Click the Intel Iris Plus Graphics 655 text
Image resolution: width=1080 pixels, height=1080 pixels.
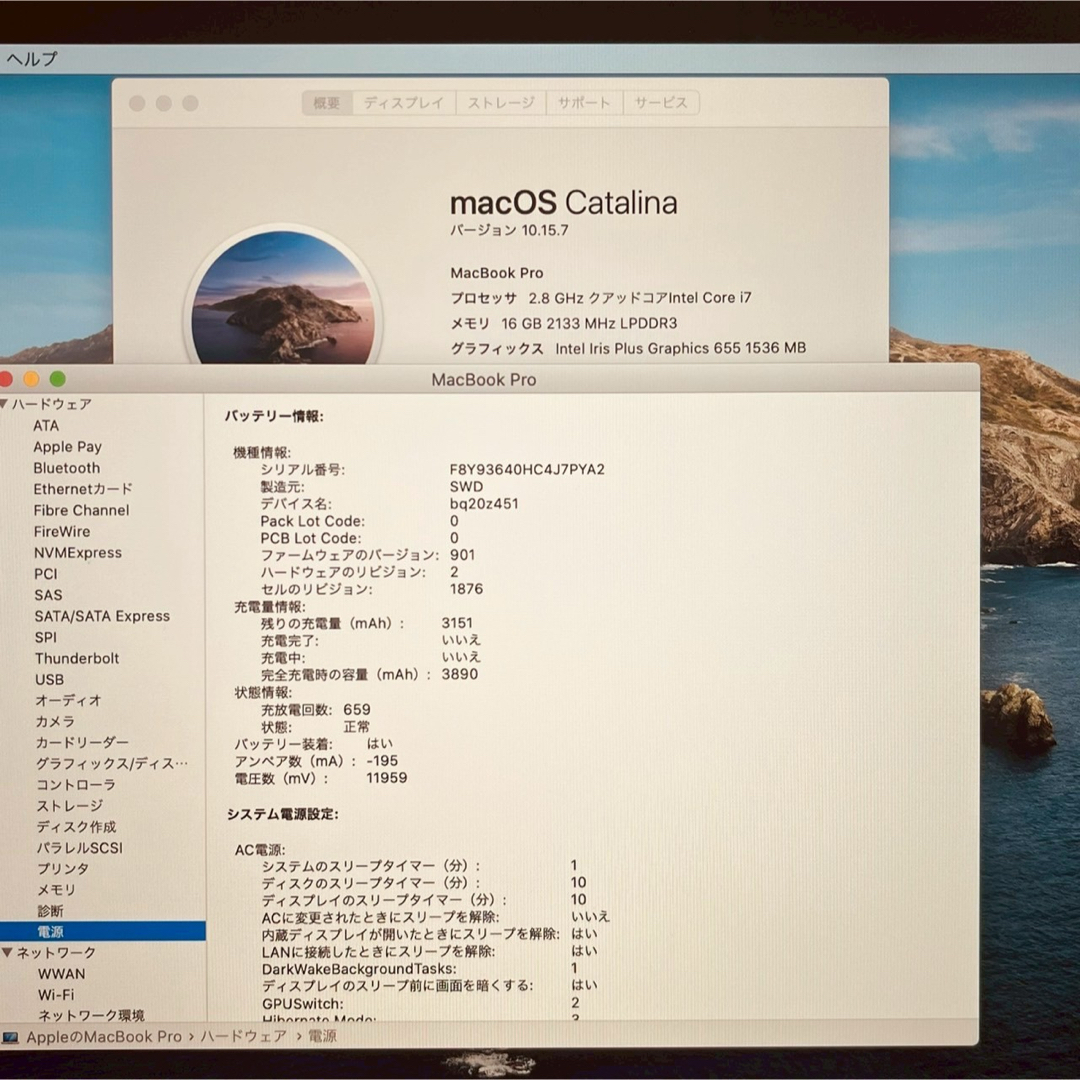647,349
